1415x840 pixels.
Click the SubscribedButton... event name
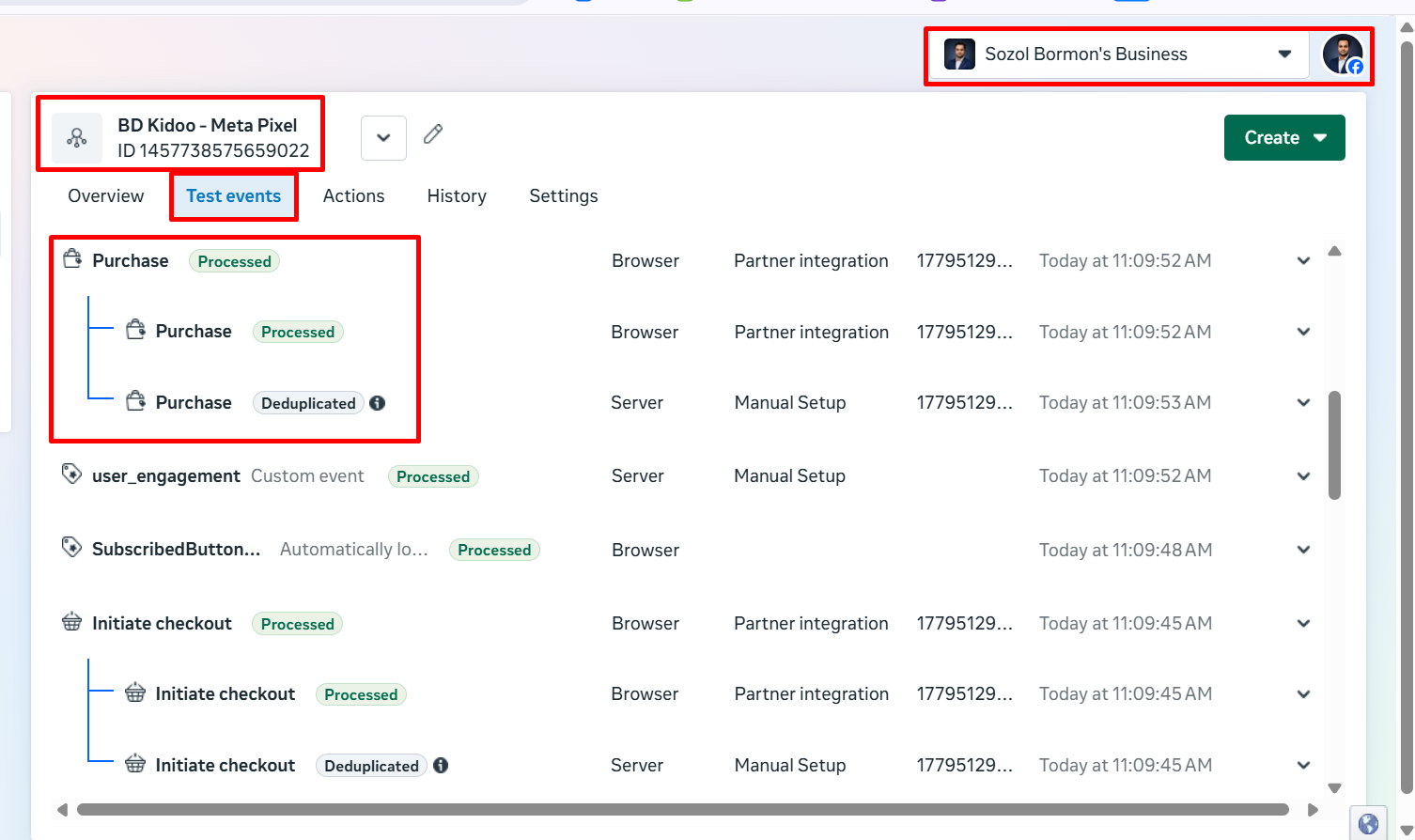(x=176, y=550)
